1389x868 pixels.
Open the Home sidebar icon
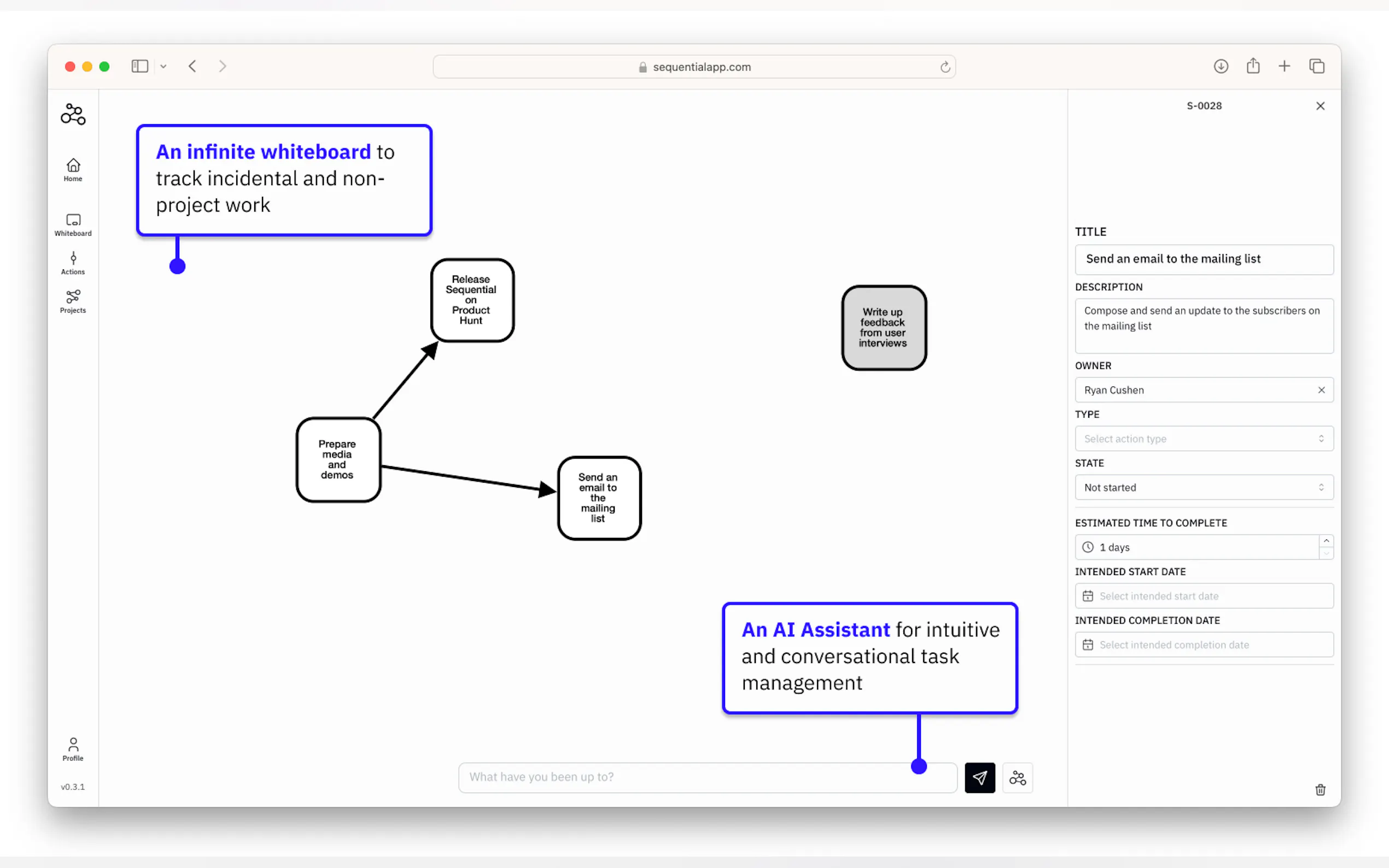[x=73, y=169]
